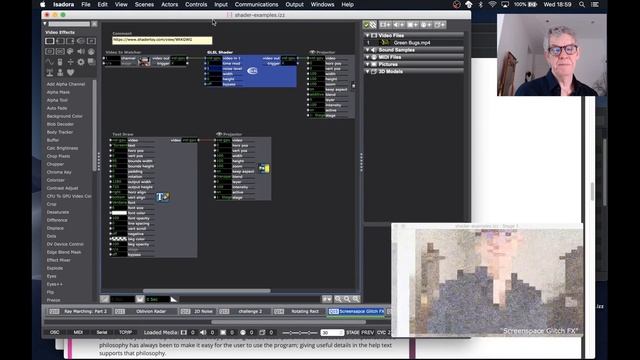Toggle the PREV indicator in status bar

(x=367, y=333)
